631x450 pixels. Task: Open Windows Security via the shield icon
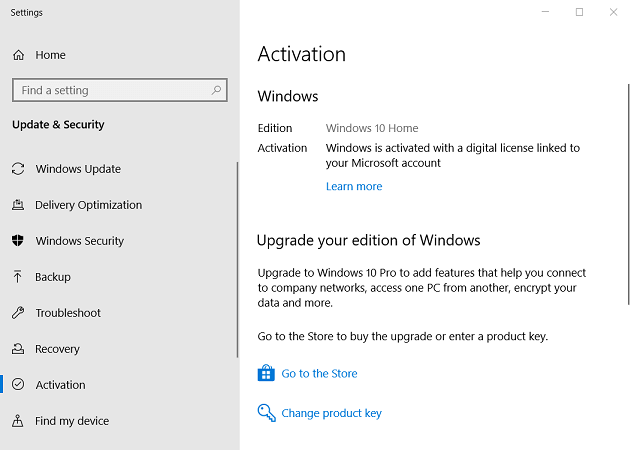18,241
